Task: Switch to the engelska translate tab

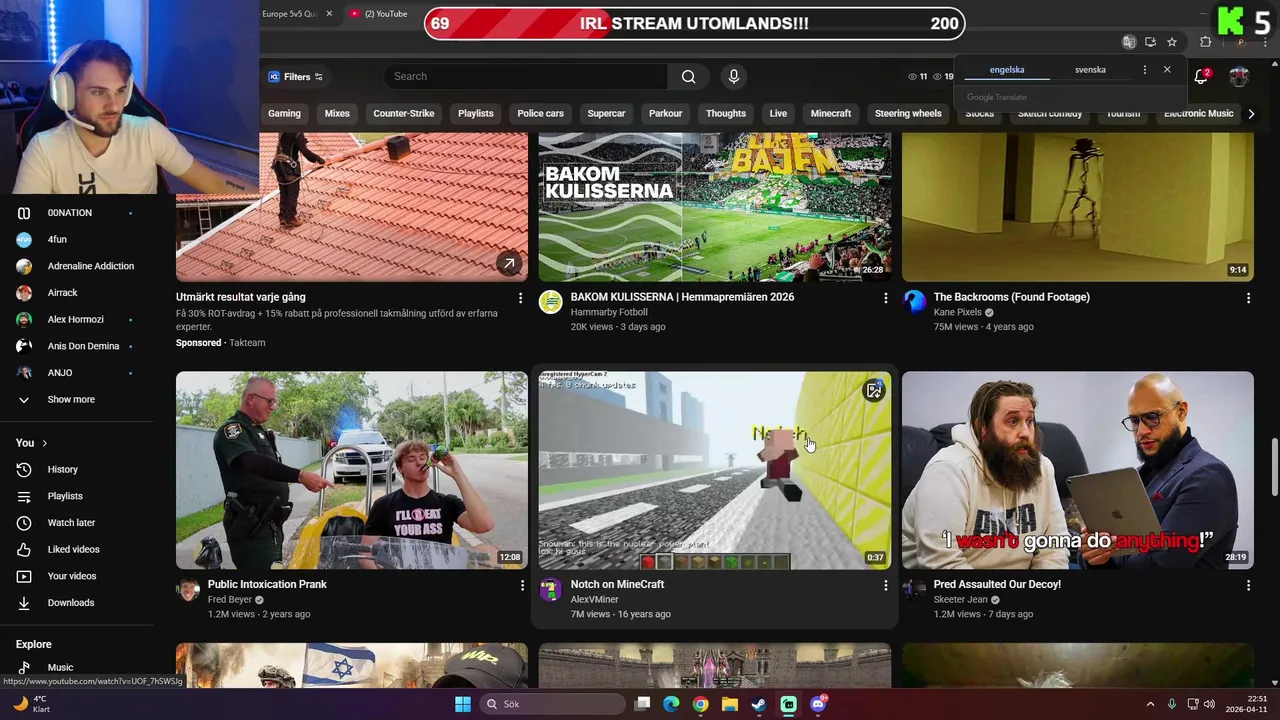Action: (x=1007, y=70)
